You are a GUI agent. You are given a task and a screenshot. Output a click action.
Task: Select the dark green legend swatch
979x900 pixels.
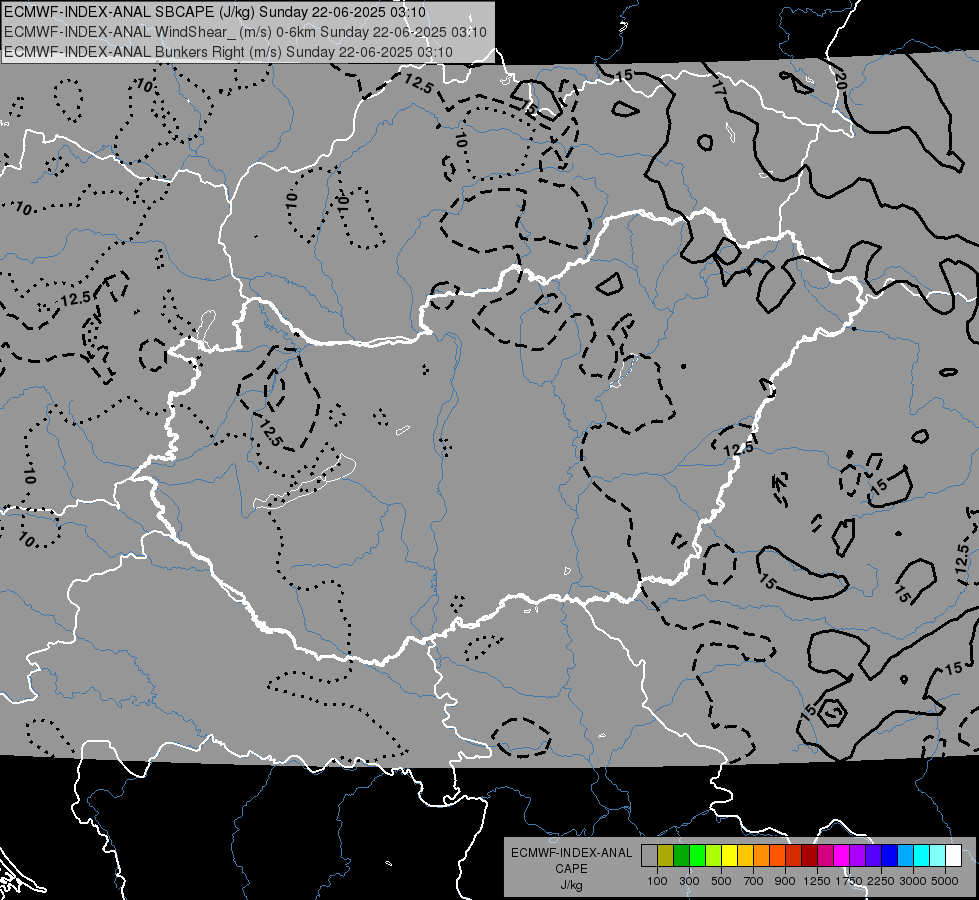point(681,856)
